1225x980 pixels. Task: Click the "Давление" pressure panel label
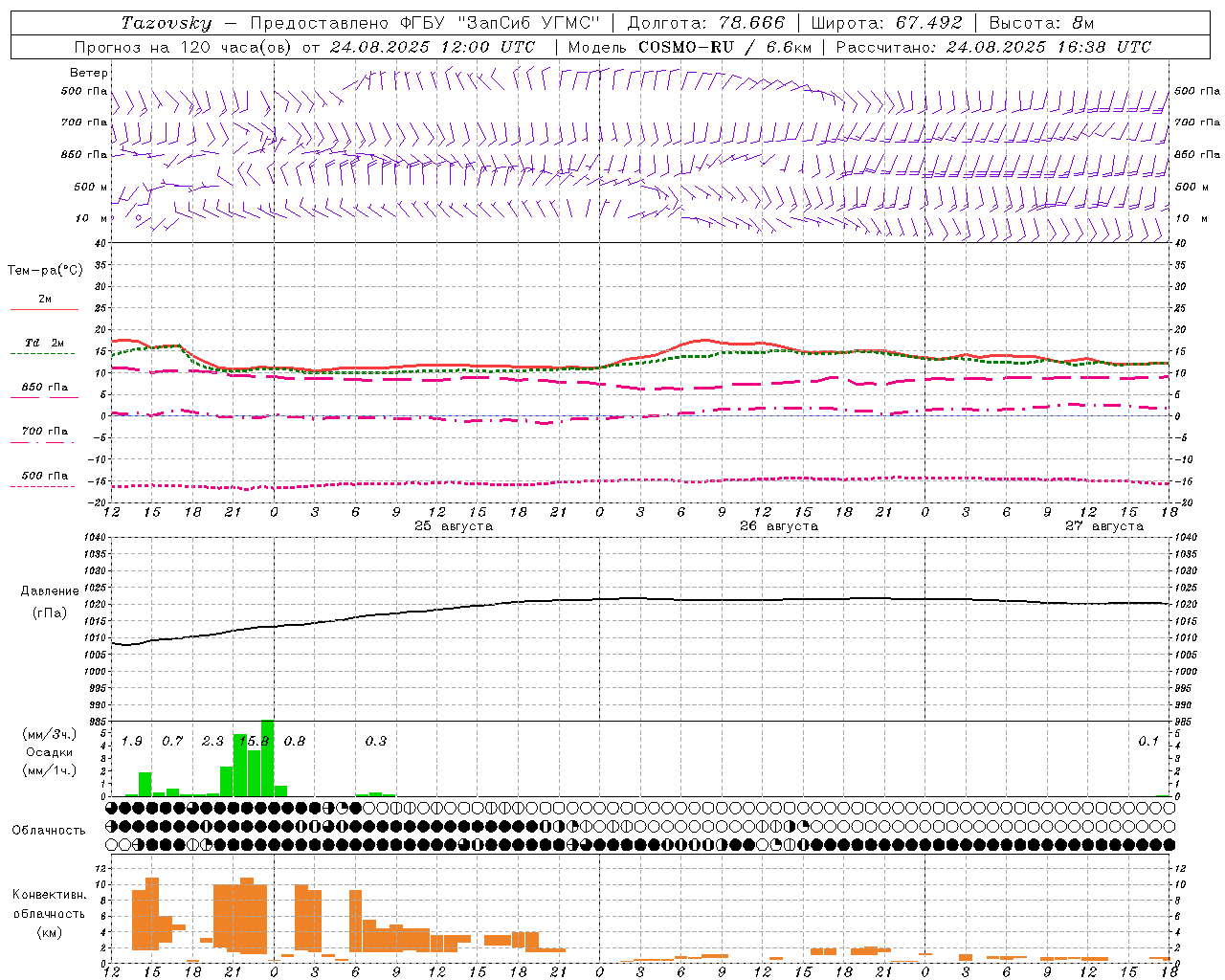point(50,591)
